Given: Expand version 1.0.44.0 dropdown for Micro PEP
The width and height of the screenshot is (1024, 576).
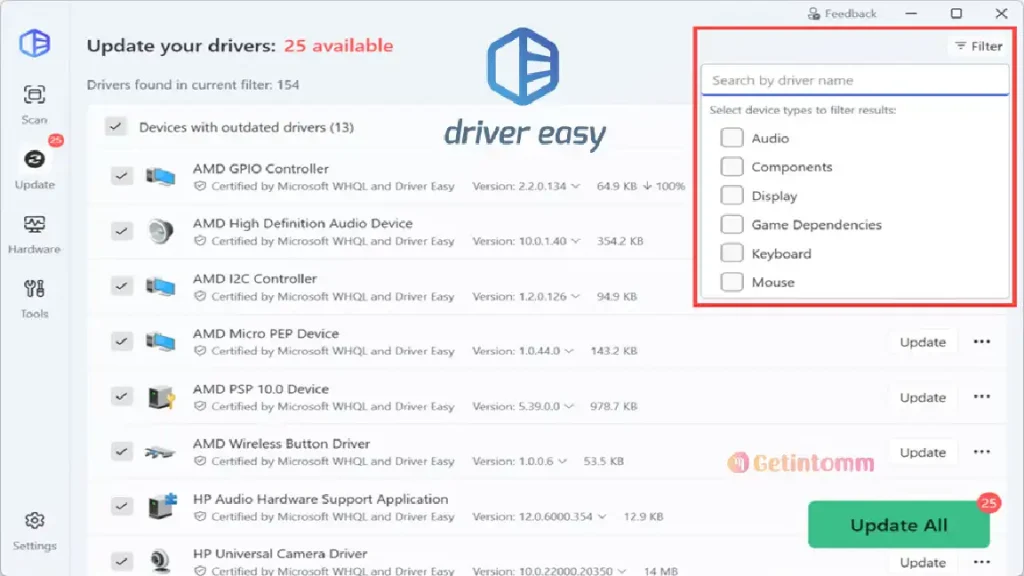Looking at the screenshot, I should tap(569, 351).
